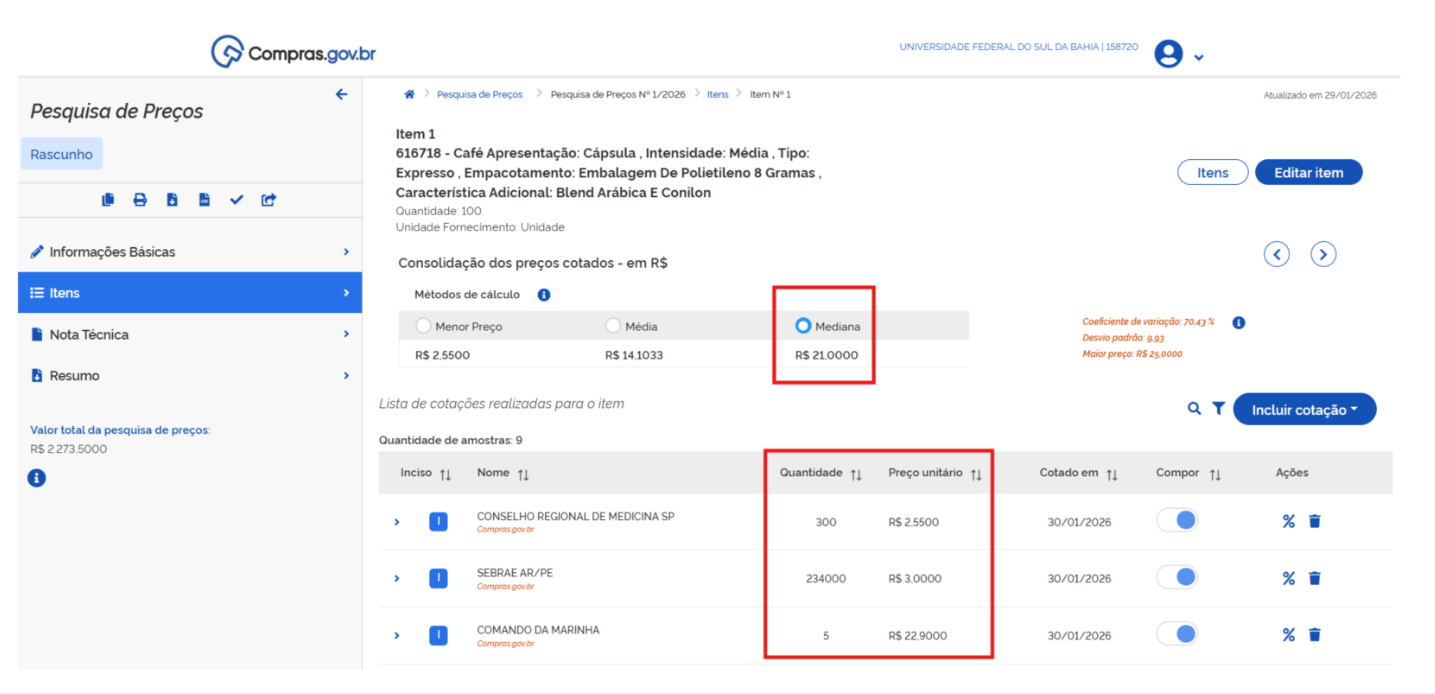Expand the CONSELHO REGIONAL DE MEDICINA SP row
The width and height of the screenshot is (1435, 694).
pos(397,522)
